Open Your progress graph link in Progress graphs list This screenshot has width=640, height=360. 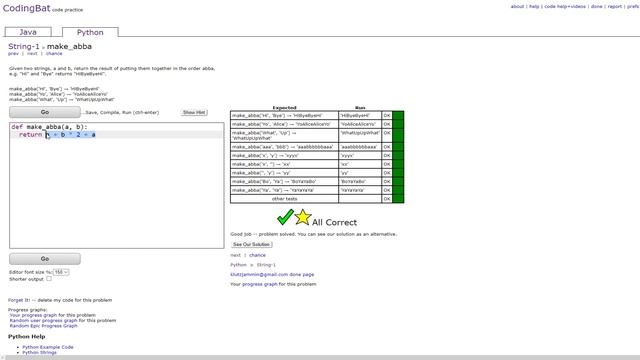click(x=33, y=315)
